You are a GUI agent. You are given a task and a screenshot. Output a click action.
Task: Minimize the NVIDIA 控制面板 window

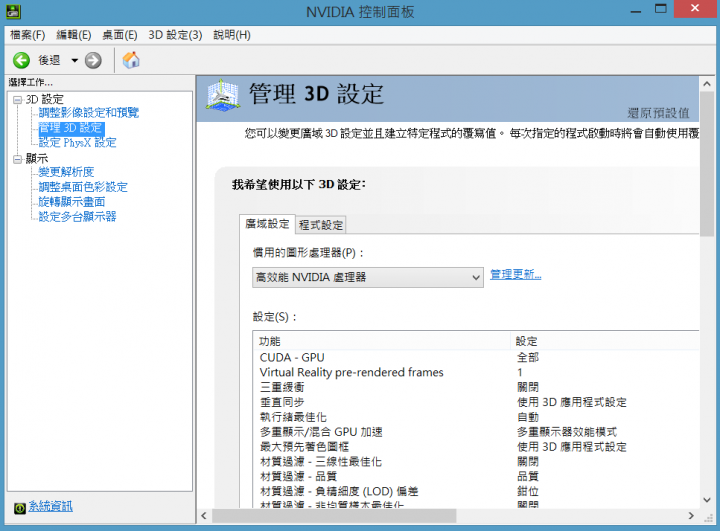coord(636,10)
